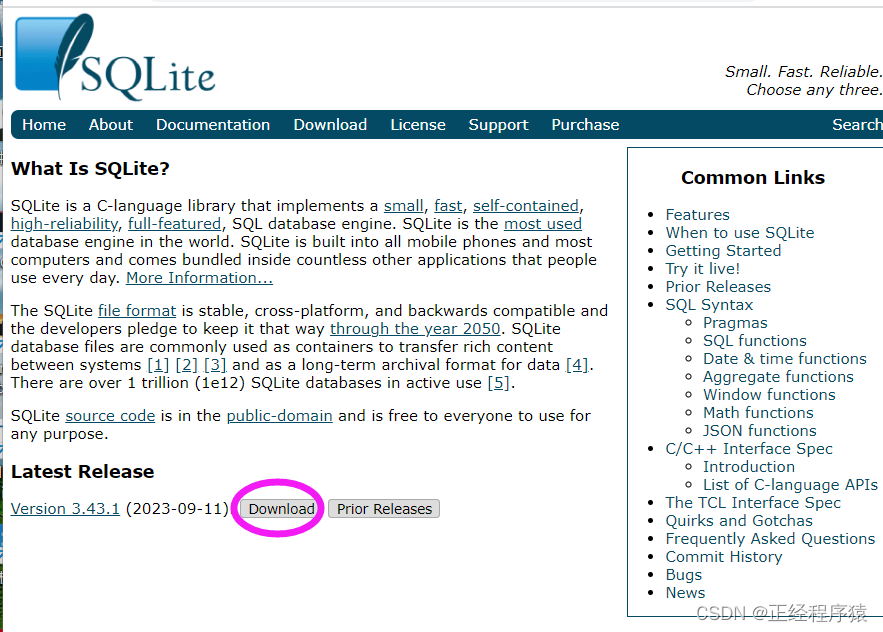The image size is (883, 632).
Task: Open Frequently Asked Questions link
Action: pyautogui.click(x=770, y=539)
